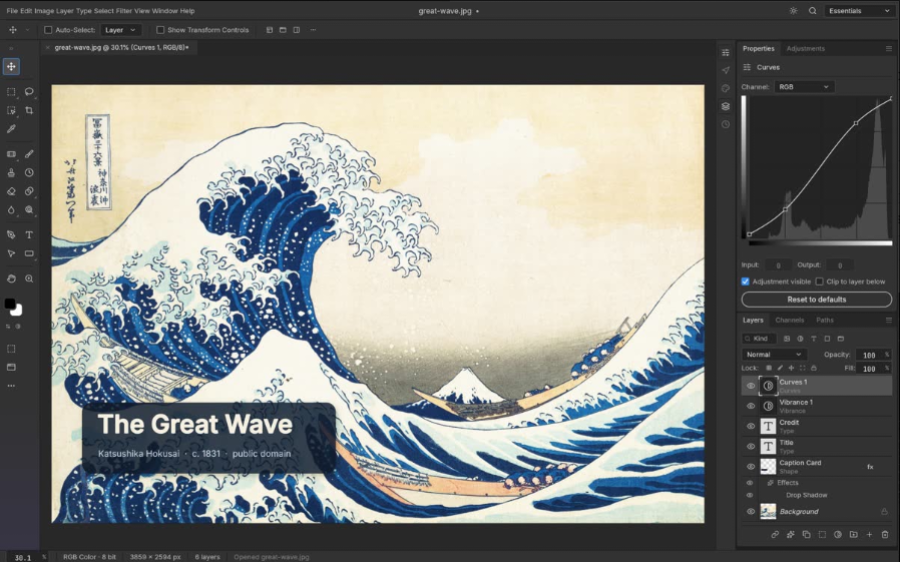The height and width of the screenshot is (562, 900).
Task: Switch to the Paths tab
Action: [x=825, y=320]
